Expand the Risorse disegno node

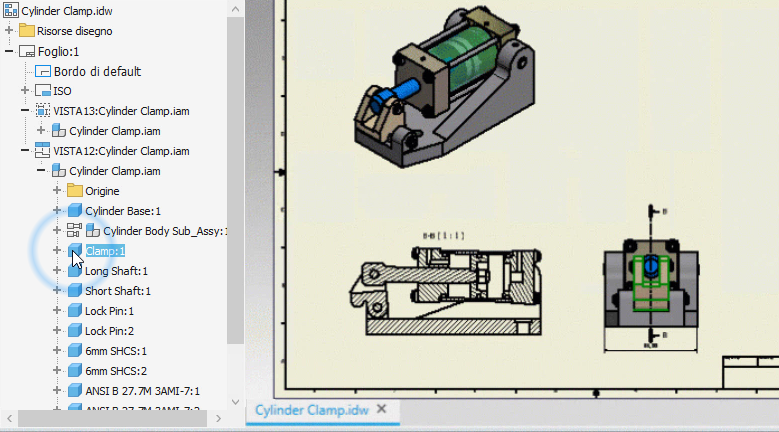pyautogui.click(x=9, y=30)
